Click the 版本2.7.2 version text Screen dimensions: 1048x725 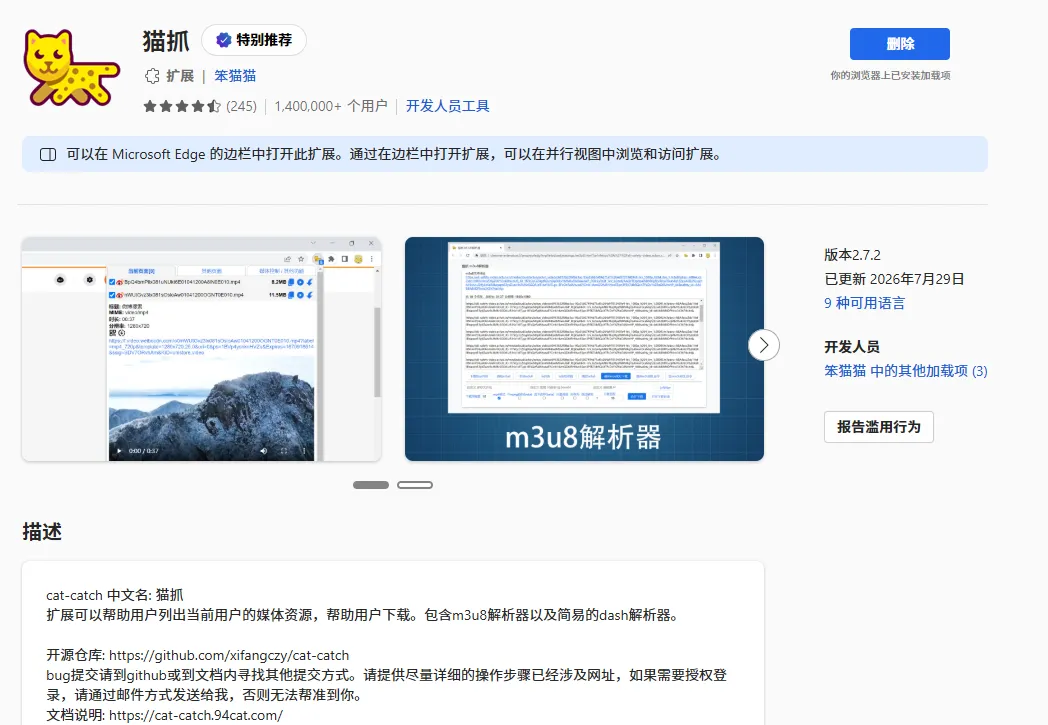point(852,255)
